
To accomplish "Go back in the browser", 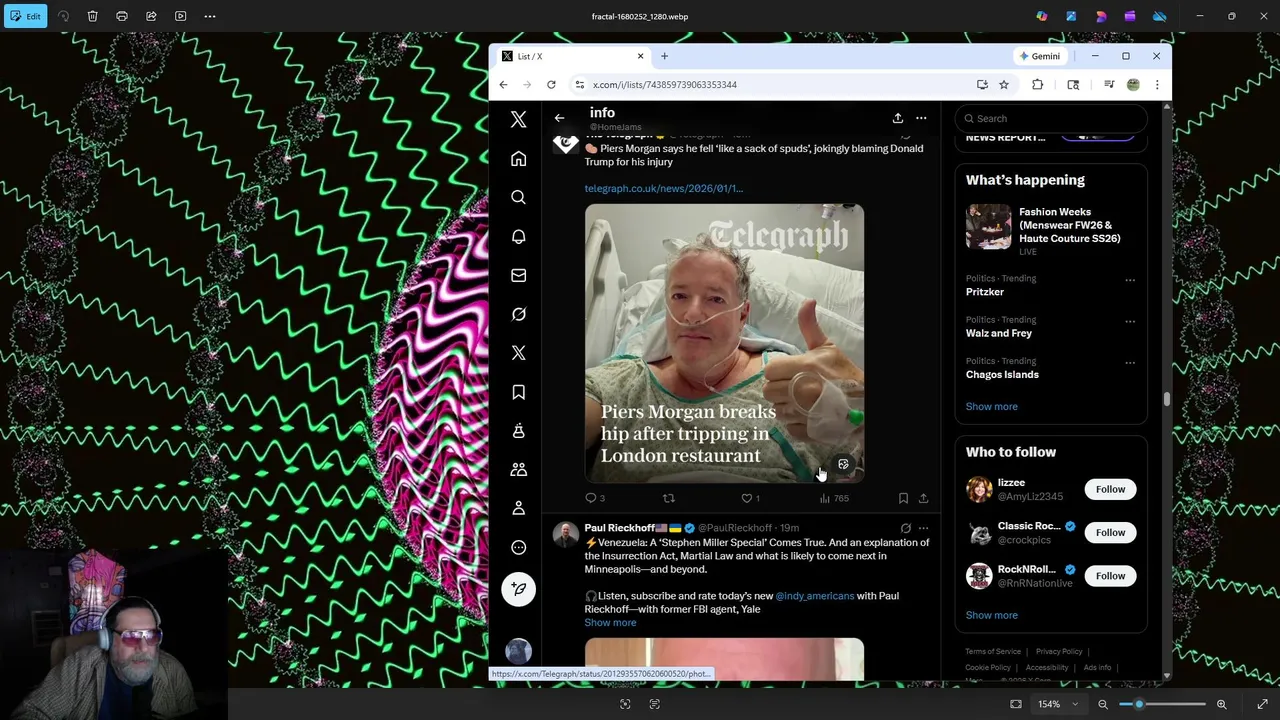I will 503,85.
